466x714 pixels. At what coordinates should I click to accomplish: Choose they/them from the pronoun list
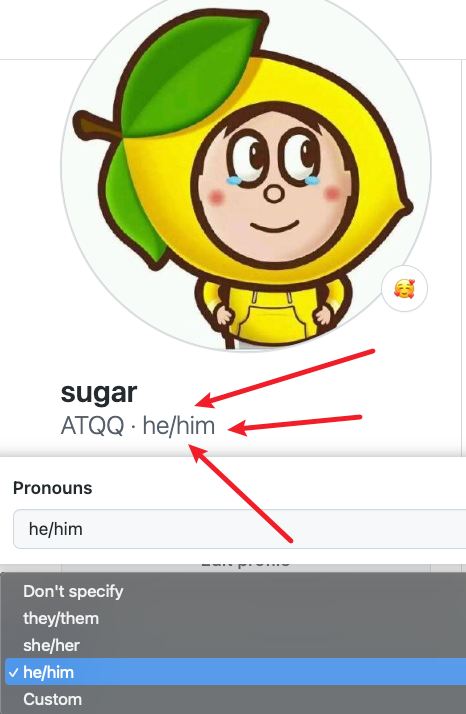61,618
